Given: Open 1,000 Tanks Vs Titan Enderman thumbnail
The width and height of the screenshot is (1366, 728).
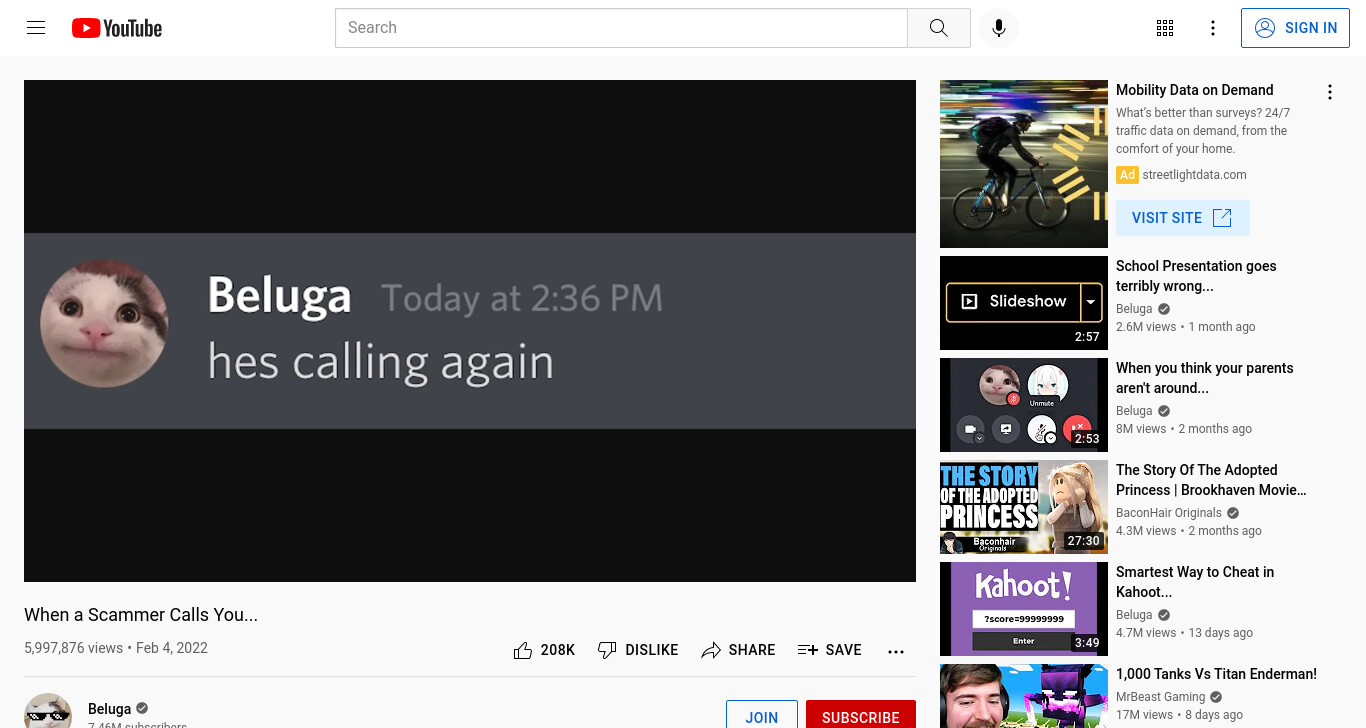Looking at the screenshot, I should click(1024, 696).
